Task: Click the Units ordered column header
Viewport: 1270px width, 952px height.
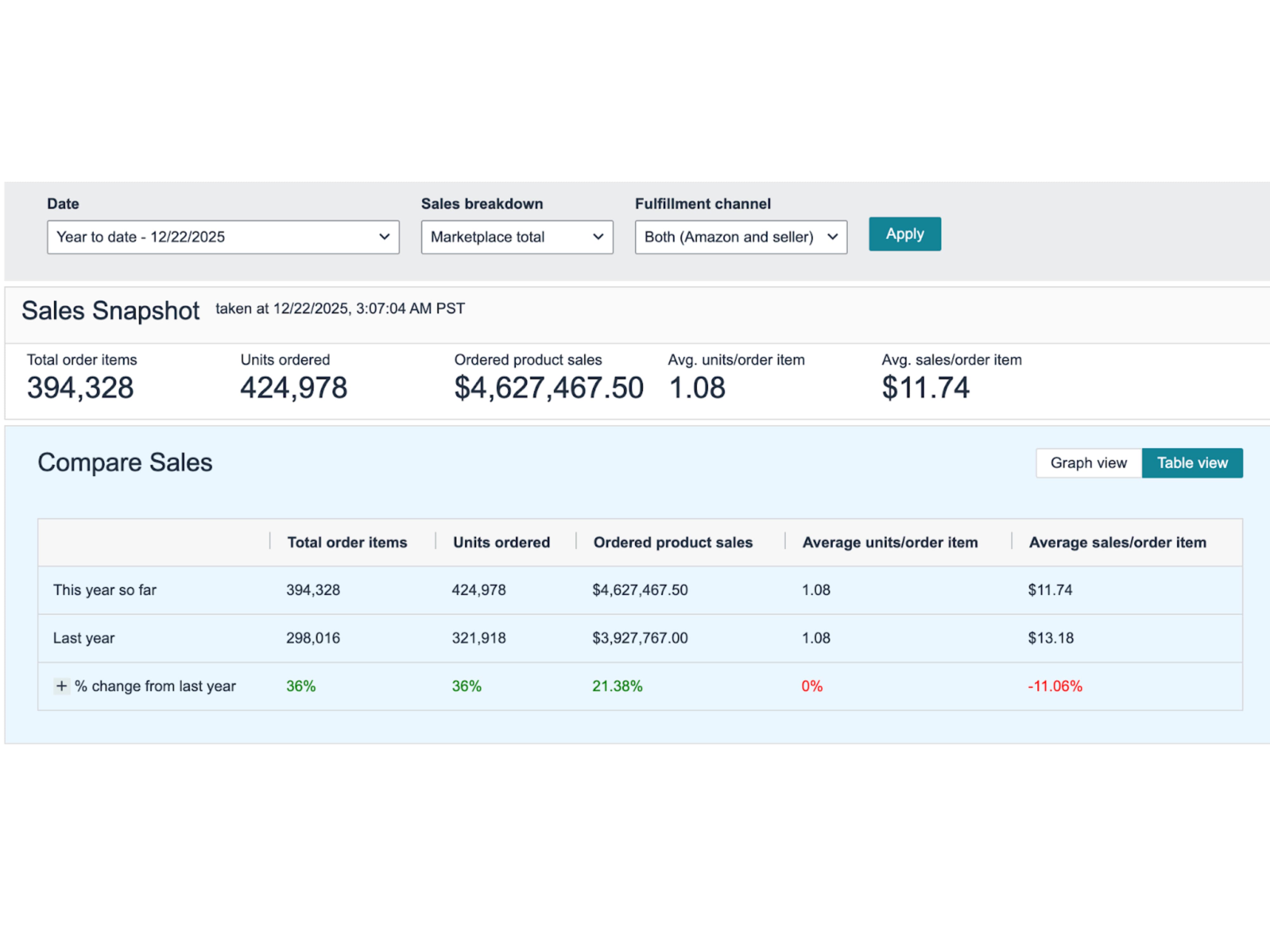Action: tap(501, 542)
